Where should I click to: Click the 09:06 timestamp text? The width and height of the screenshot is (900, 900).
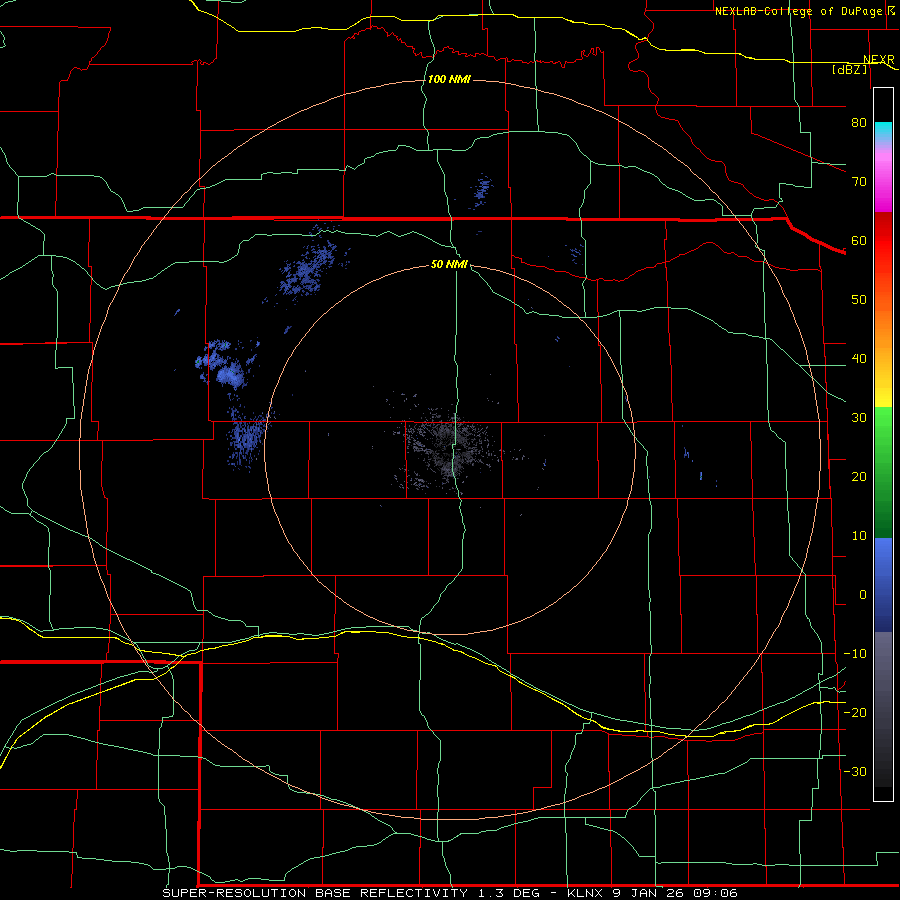pyautogui.click(x=714, y=893)
